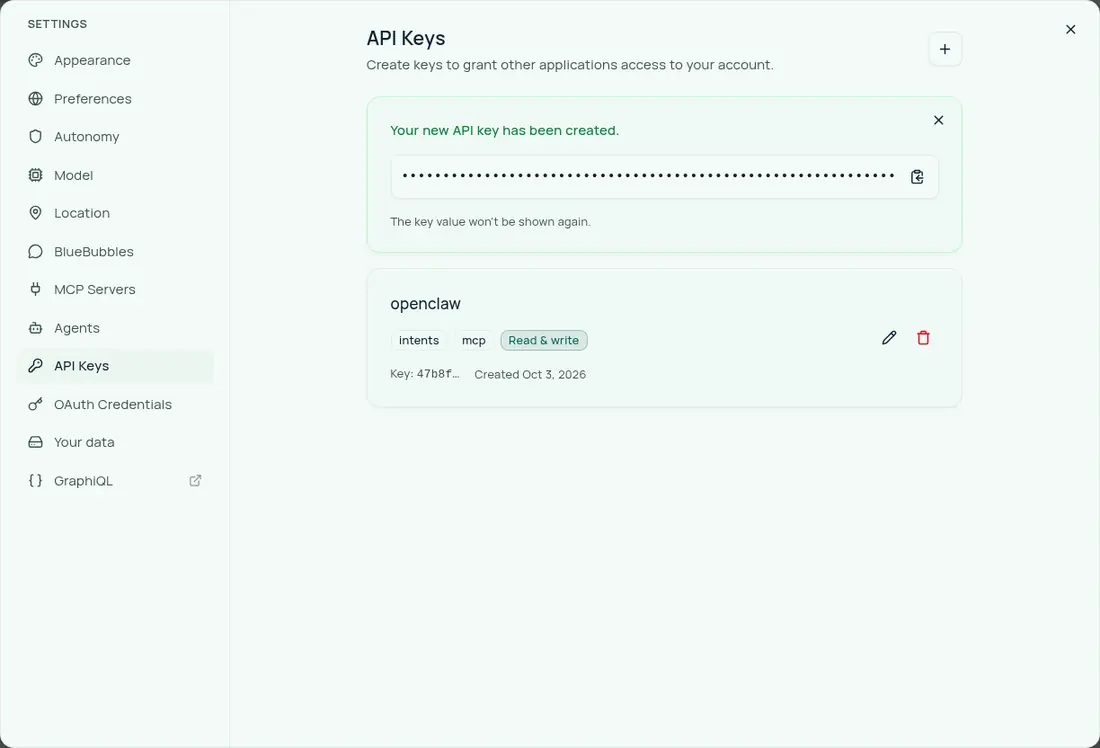Click the Key: 47b8f… prefix text
Viewport: 1100px width, 748px height.
[424, 374]
